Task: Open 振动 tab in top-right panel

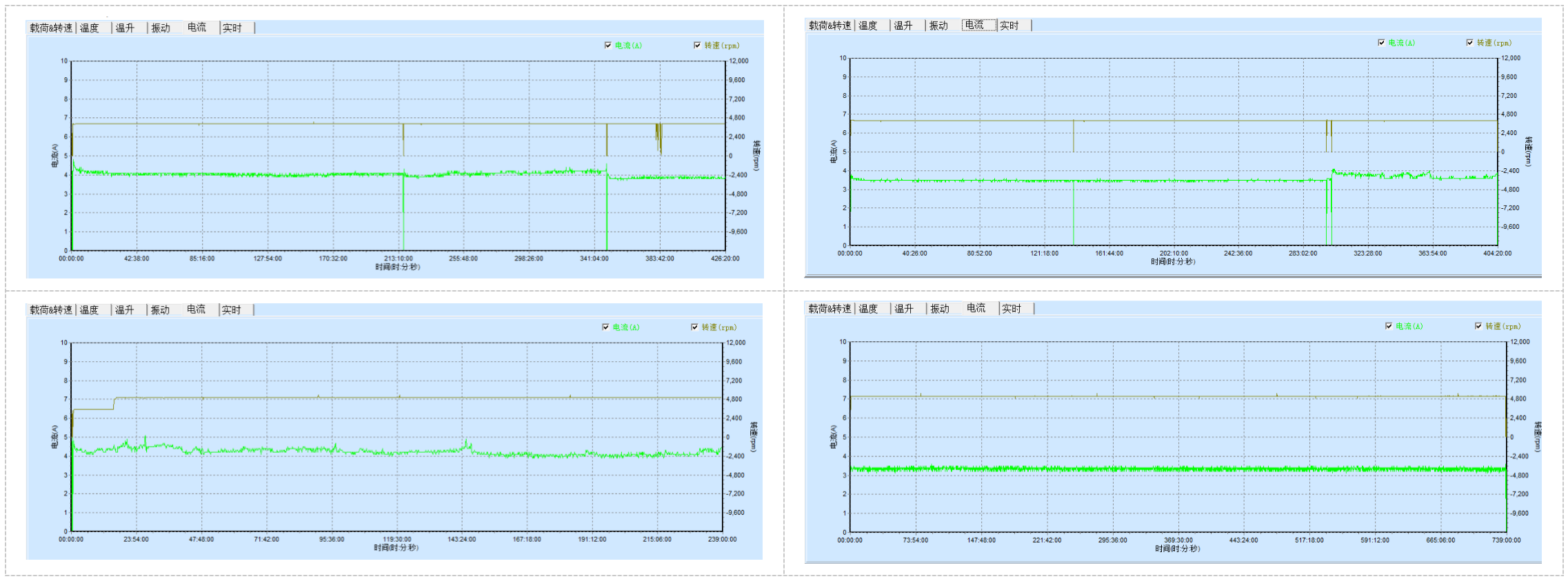Action: pos(938,26)
